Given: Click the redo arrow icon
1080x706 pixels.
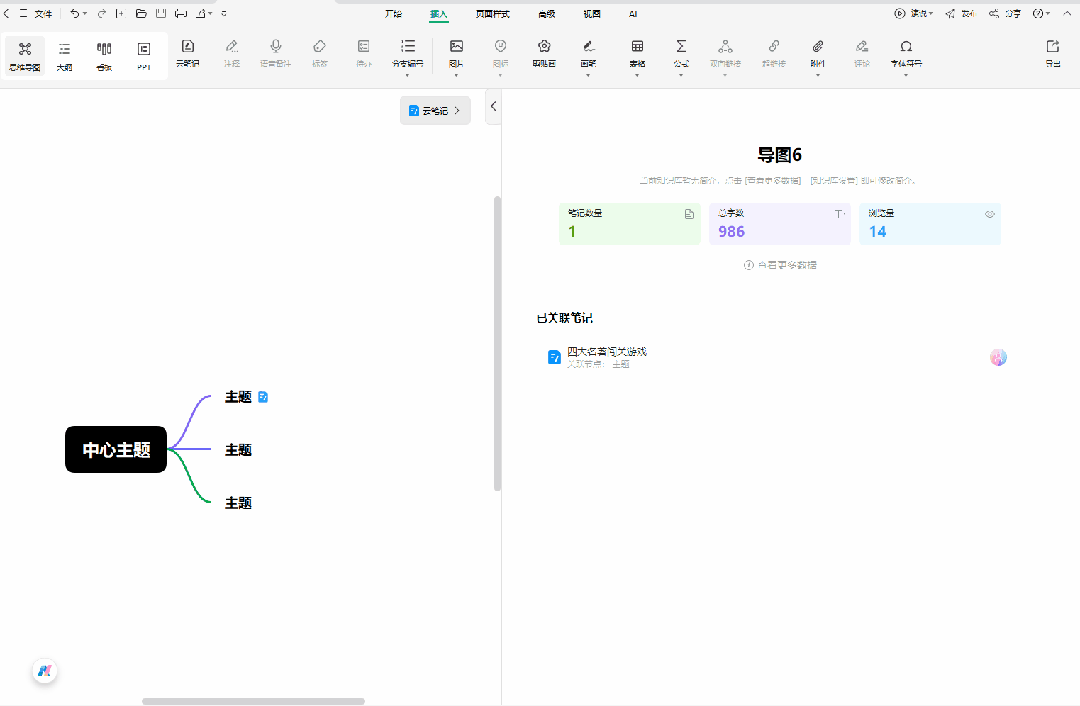Looking at the screenshot, I should pos(102,13).
